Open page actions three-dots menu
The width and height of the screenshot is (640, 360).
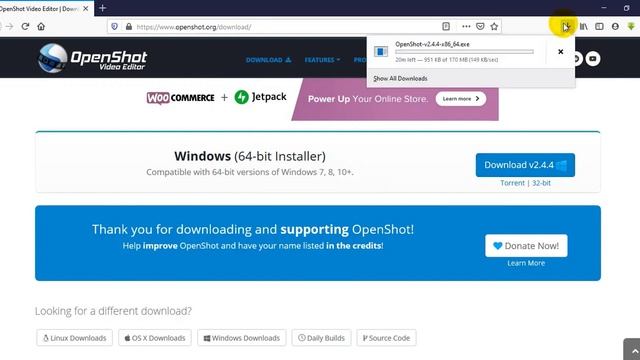[466, 27]
